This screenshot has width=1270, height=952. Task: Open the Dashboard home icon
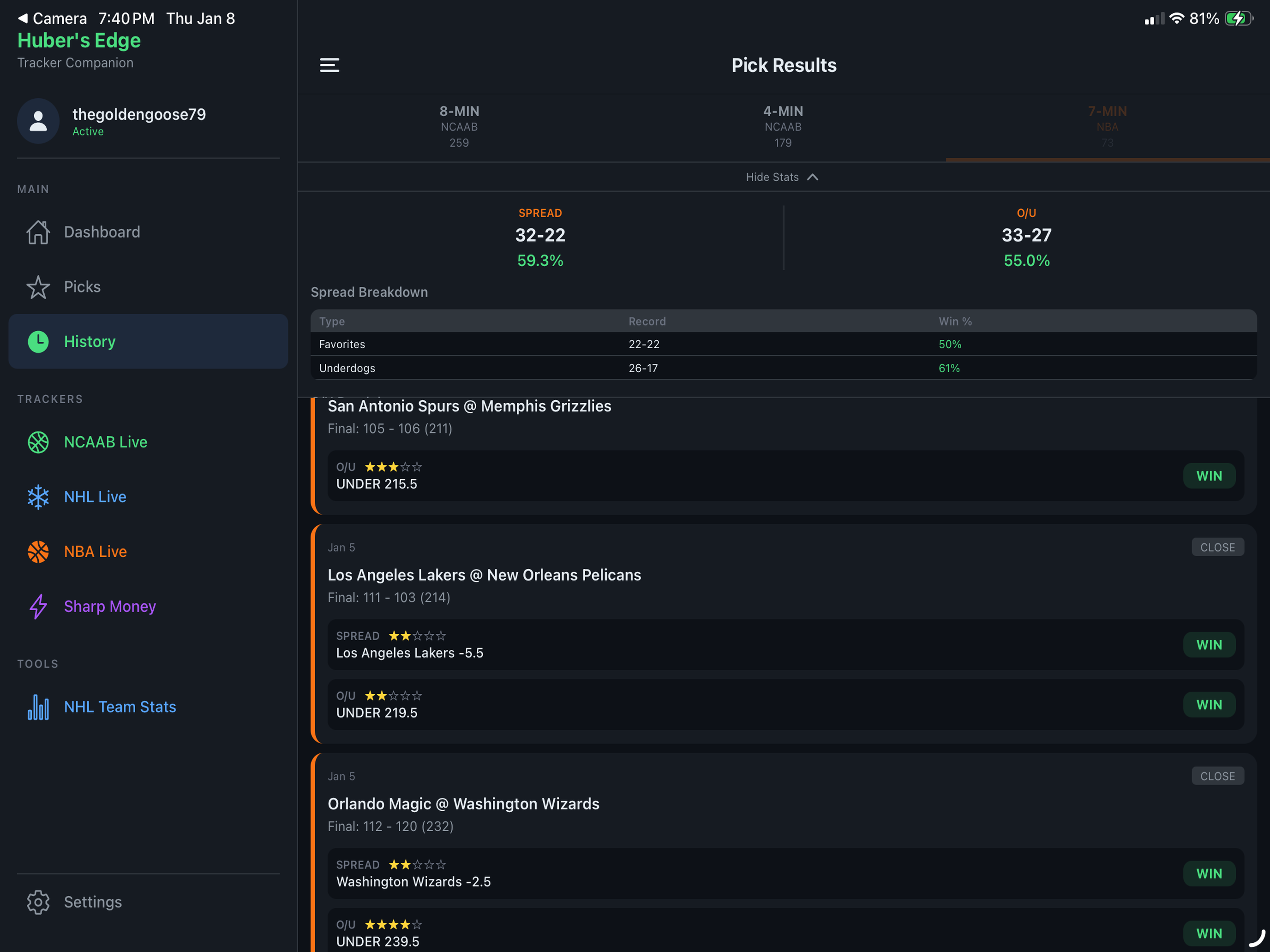(x=38, y=232)
